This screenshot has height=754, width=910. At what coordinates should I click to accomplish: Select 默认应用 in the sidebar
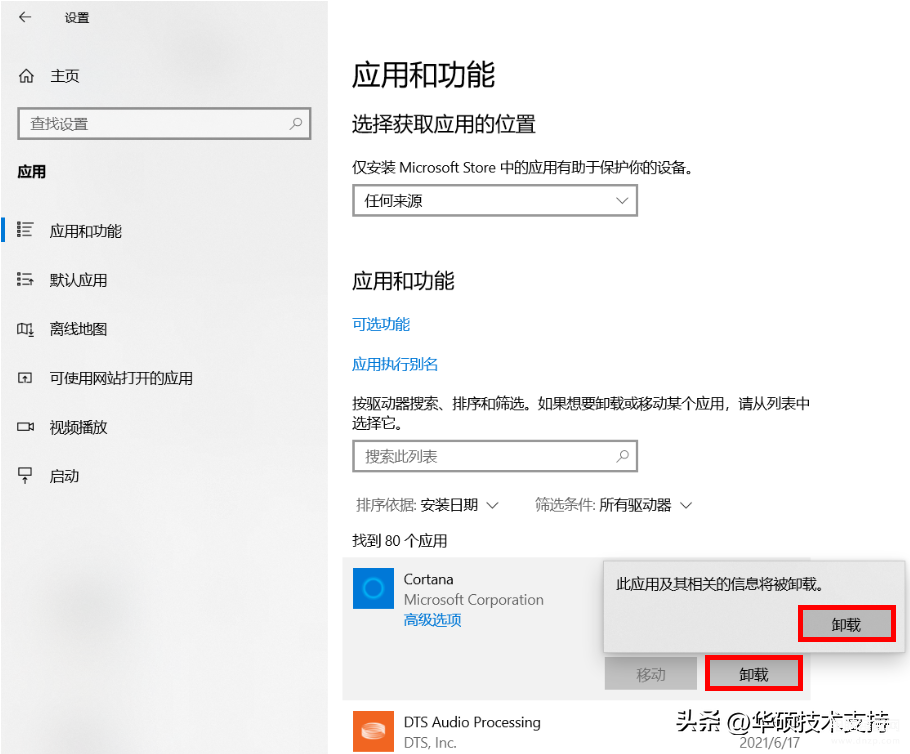coord(78,280)
